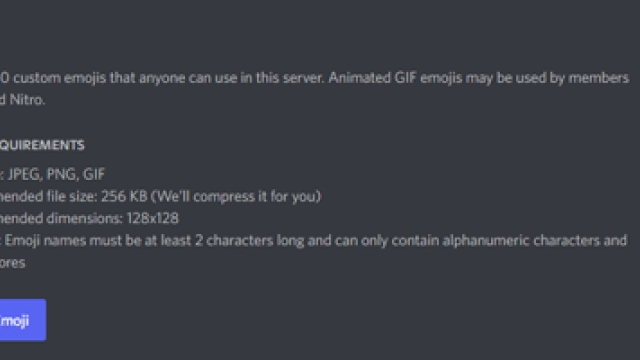Click the 256 KB file size text
640x360 pixels.
pyautogui.click(x=124, y=196)
